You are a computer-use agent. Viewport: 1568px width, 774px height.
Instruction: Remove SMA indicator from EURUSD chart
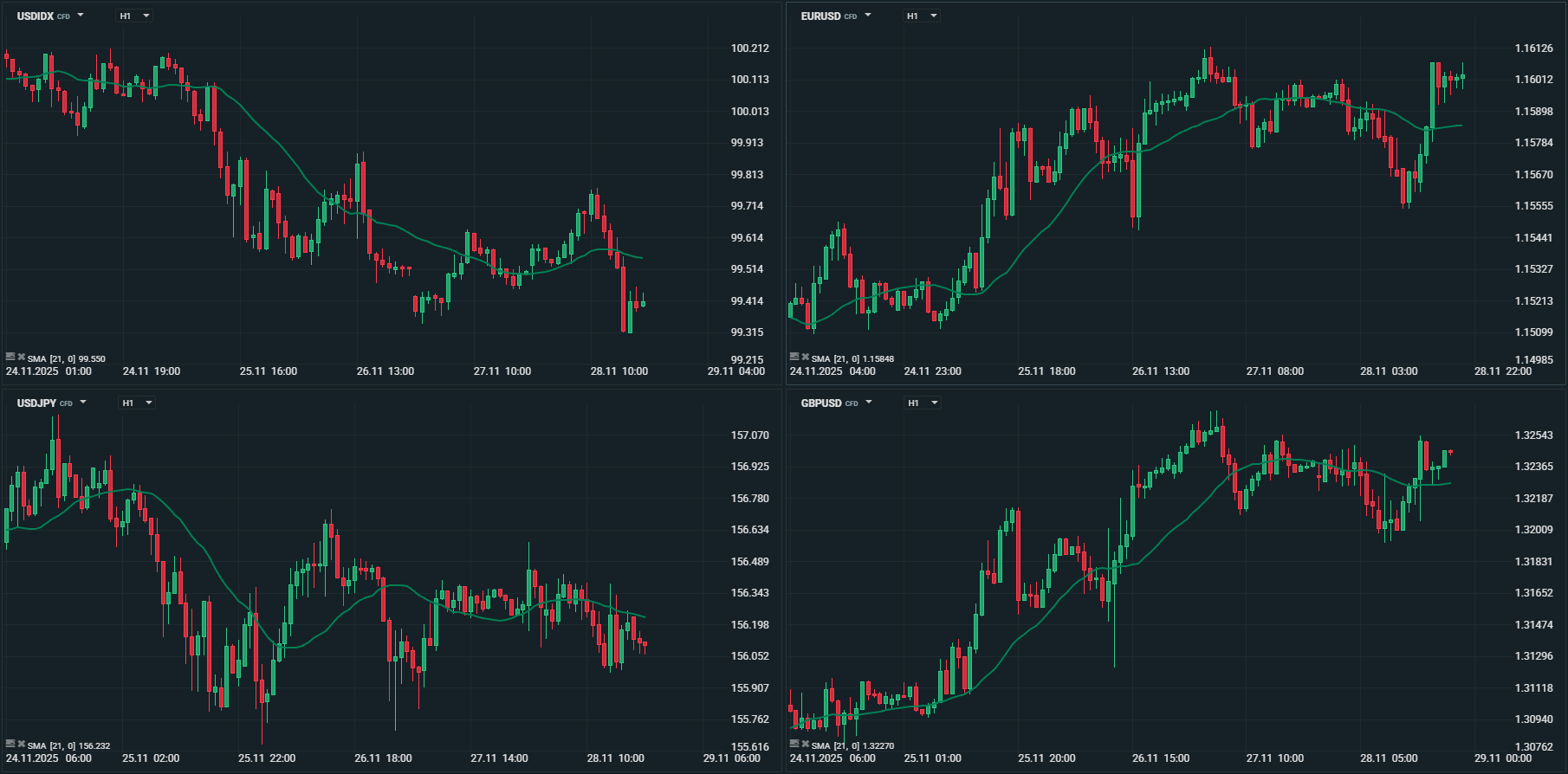[805, 356]
